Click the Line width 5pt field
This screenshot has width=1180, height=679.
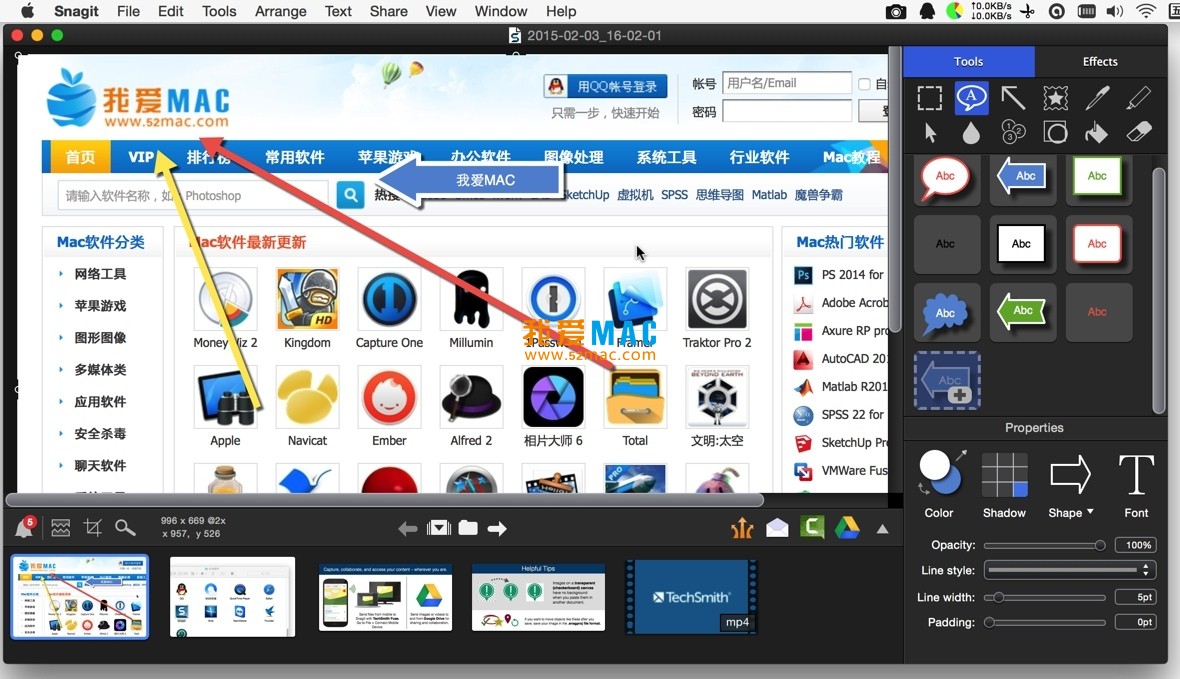coord(1136,597)
